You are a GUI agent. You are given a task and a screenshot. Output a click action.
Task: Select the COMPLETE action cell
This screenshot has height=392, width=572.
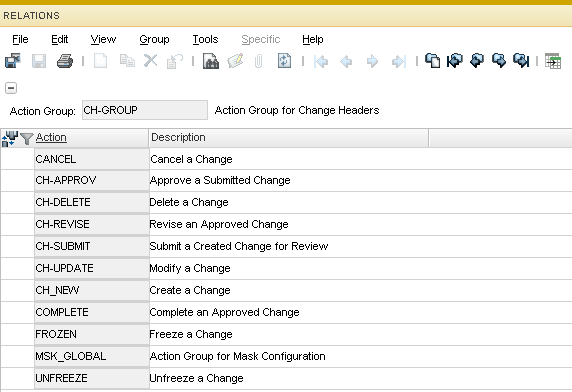[x=92, y=312]
